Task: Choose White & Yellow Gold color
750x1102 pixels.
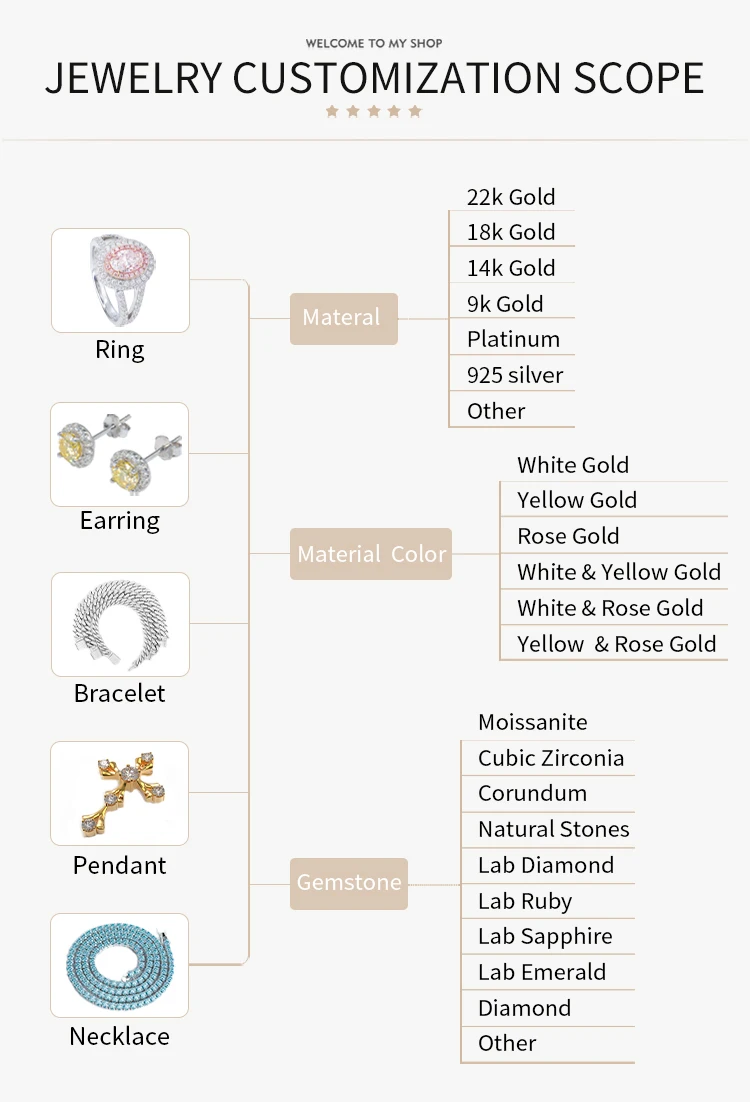Action: (619, 571)
